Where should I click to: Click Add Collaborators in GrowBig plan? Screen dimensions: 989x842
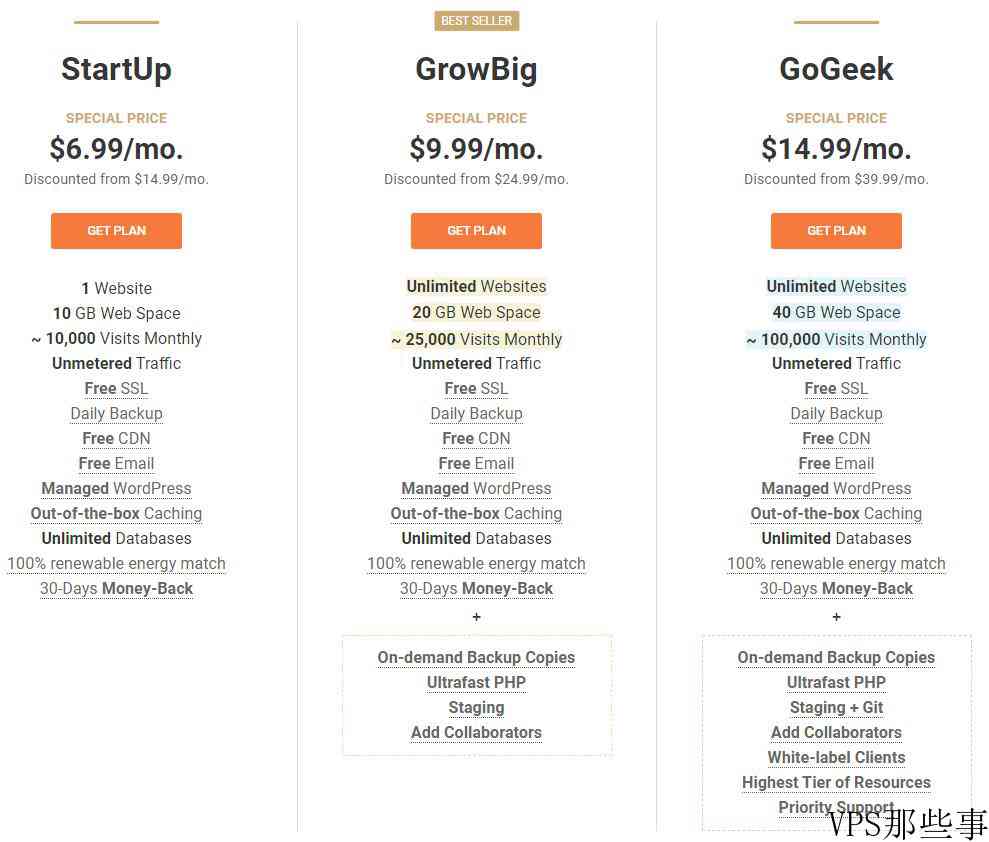[x=476, y=733]
